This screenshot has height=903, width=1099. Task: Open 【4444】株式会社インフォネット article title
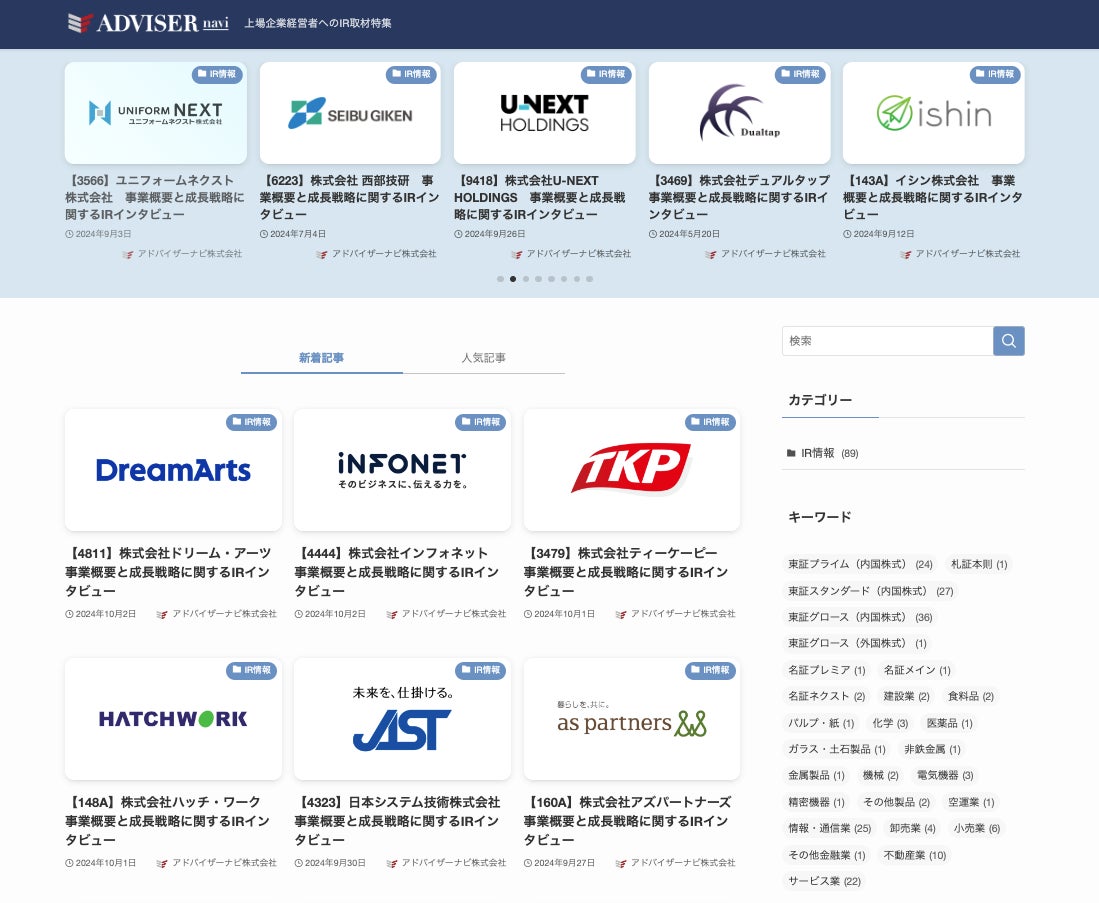(x=397, y=572)
